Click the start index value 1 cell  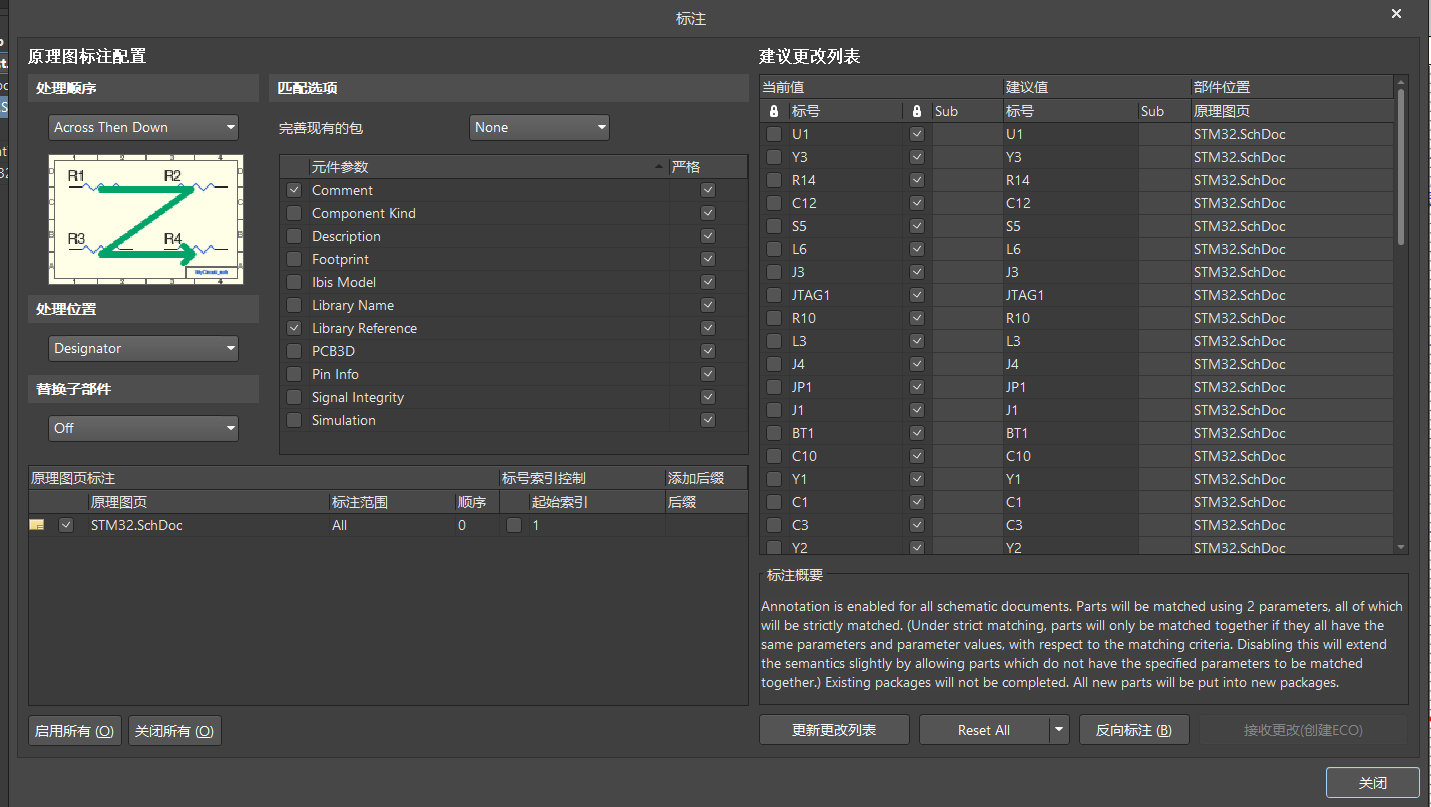(596, 525)
